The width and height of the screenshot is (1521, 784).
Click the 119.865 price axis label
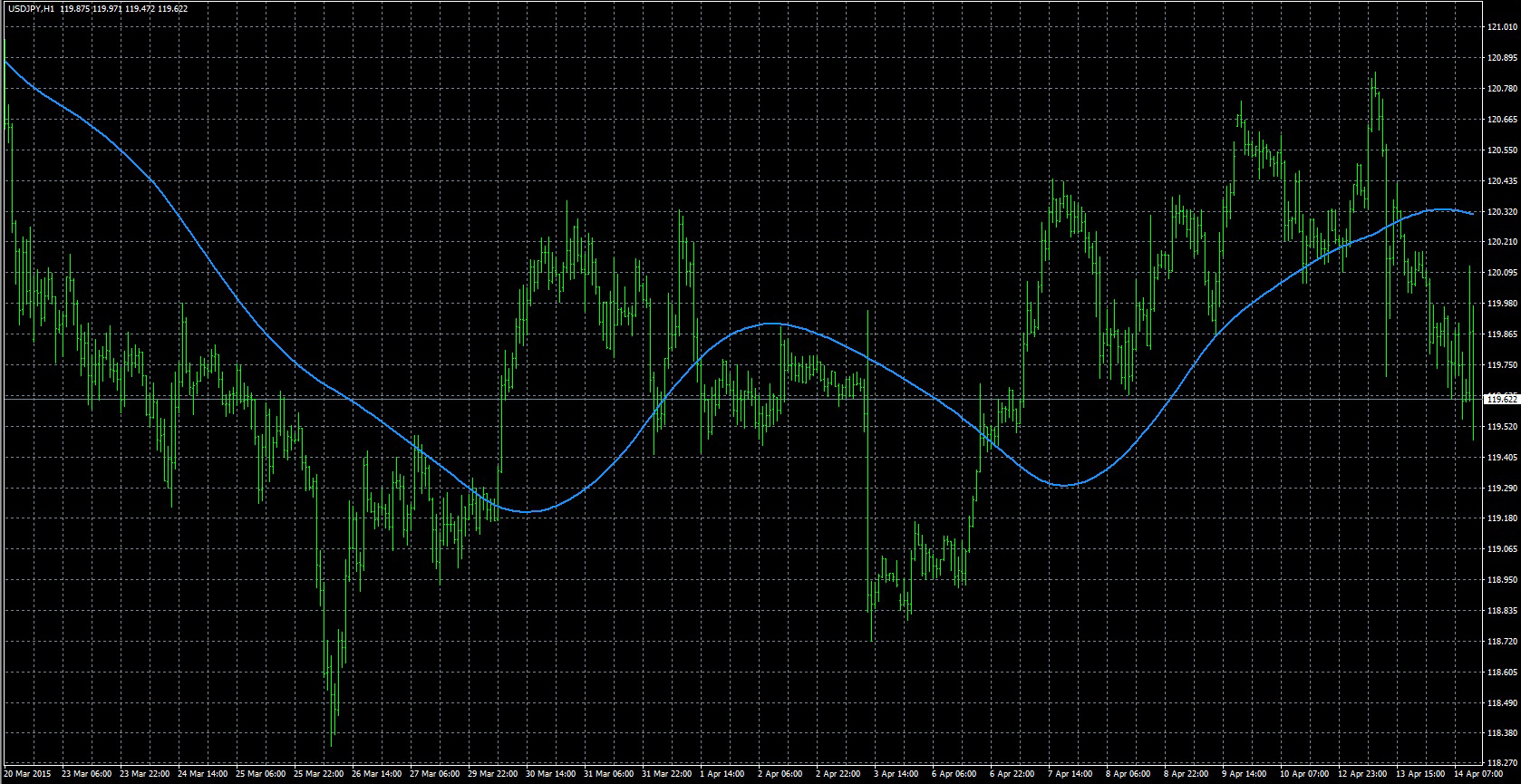point(1503,334)
